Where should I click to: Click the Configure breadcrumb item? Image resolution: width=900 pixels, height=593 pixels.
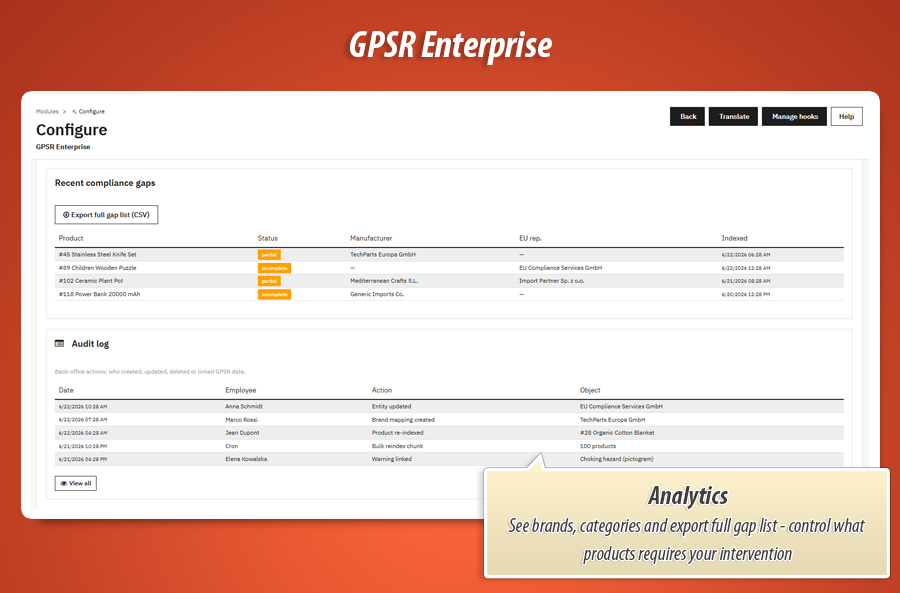pyautogui.click(x=88, y=111)
